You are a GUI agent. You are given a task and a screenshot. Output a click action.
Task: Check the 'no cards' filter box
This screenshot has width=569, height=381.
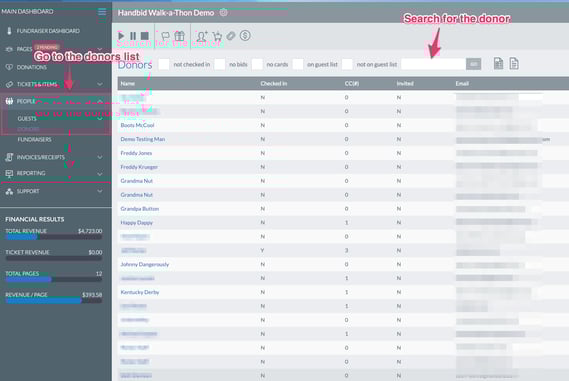point(257,64)
